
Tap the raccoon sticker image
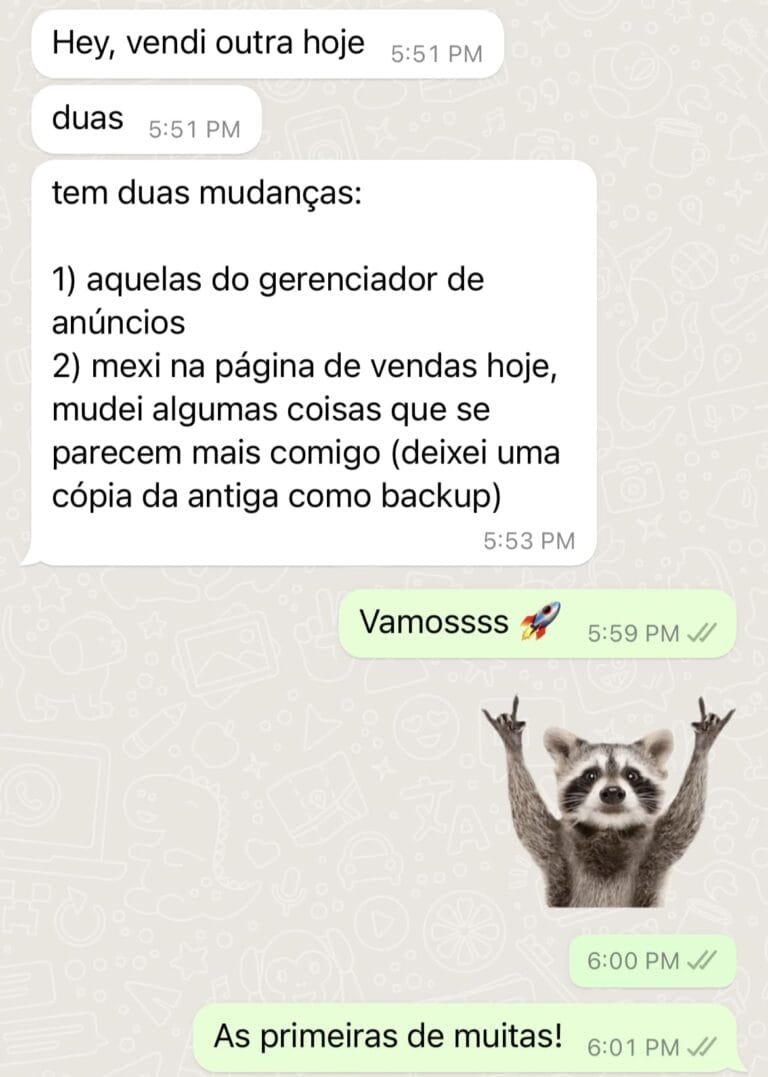pos(609,802)
